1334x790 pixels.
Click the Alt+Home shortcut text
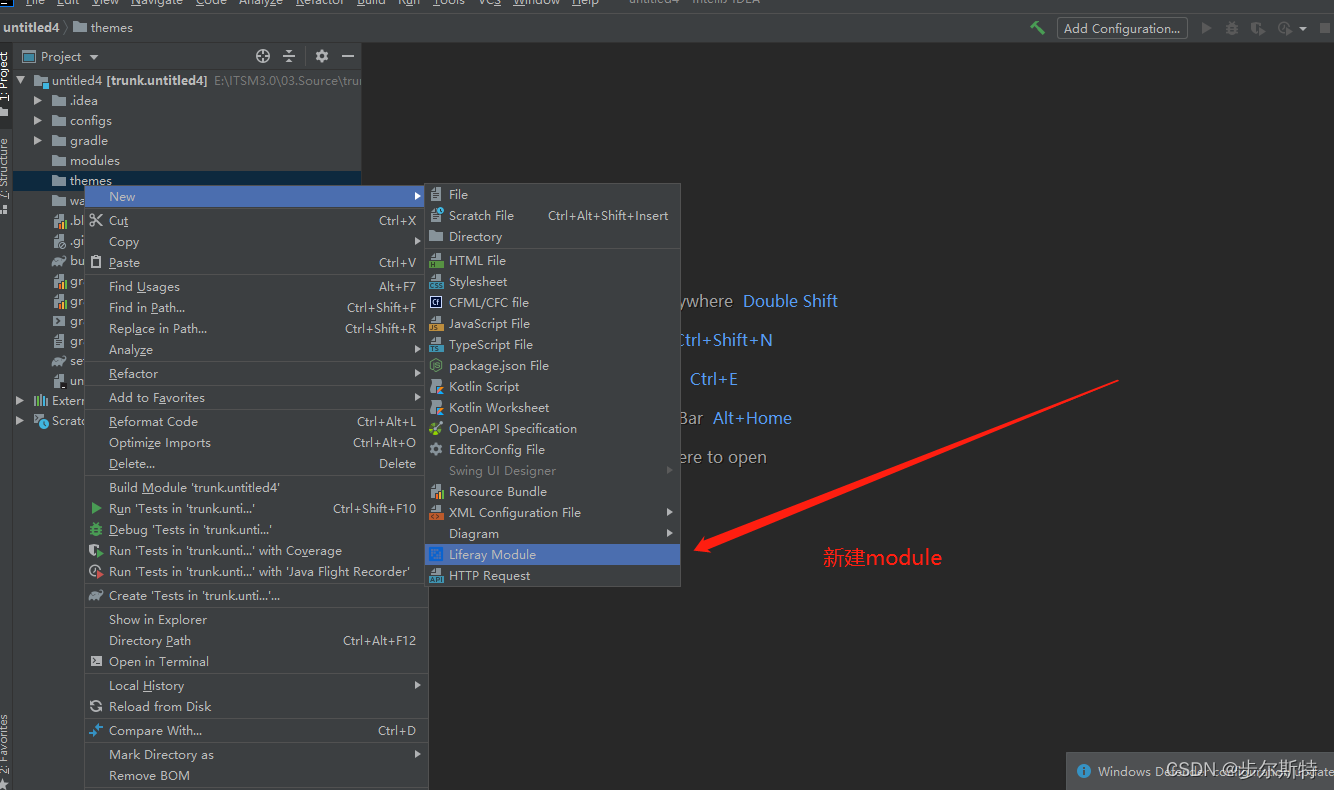pyautogui.click(x=752, y=418)
